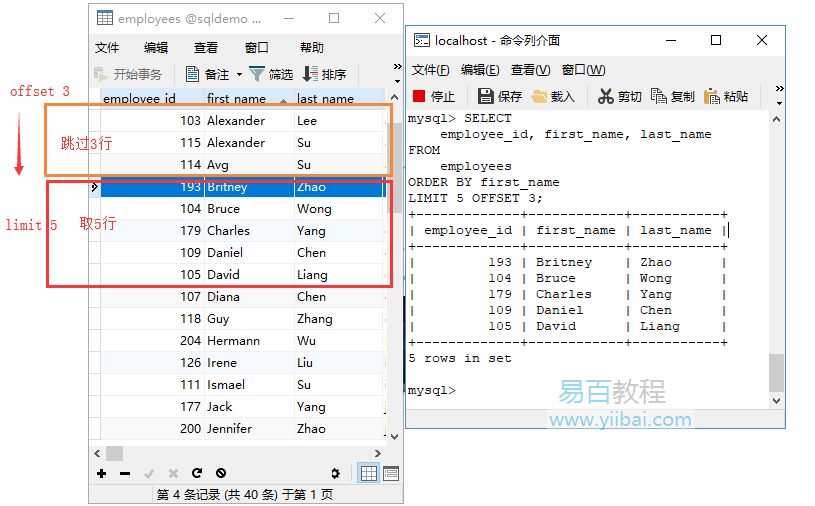The height and width of the screenshot is (506, 815).
Task: Click the apply changes checkmark icon
Action: 149,473
